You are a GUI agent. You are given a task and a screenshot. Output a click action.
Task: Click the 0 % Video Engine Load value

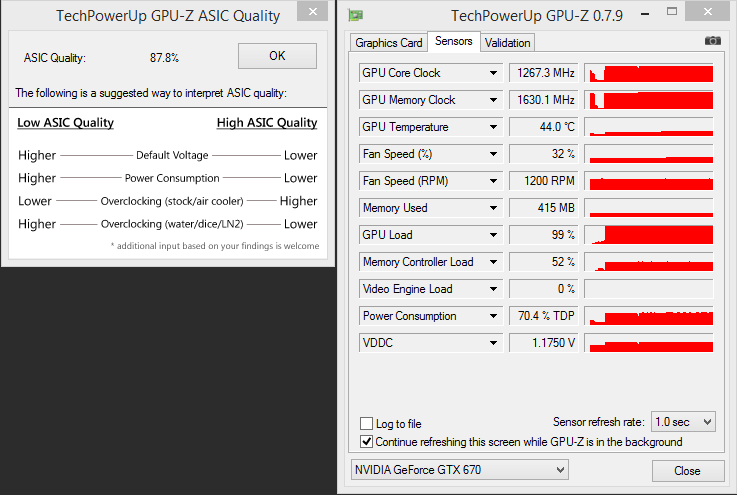pyautogui.click(x=544, y=289)
